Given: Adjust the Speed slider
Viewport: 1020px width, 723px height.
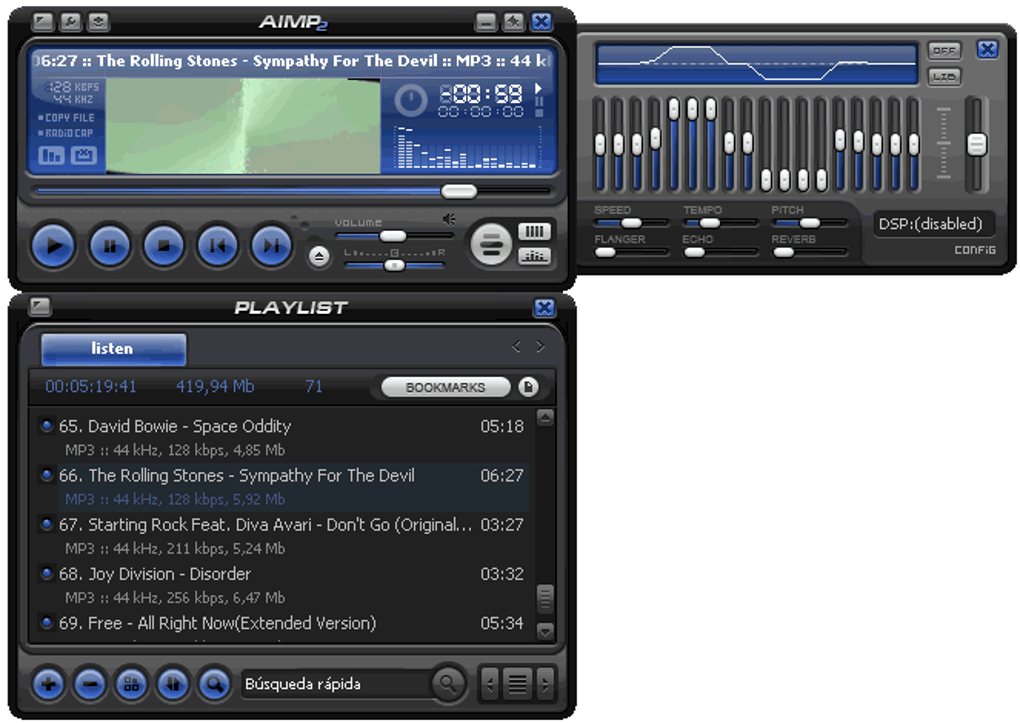Looking at the screenshot, I should pos(630,223).
